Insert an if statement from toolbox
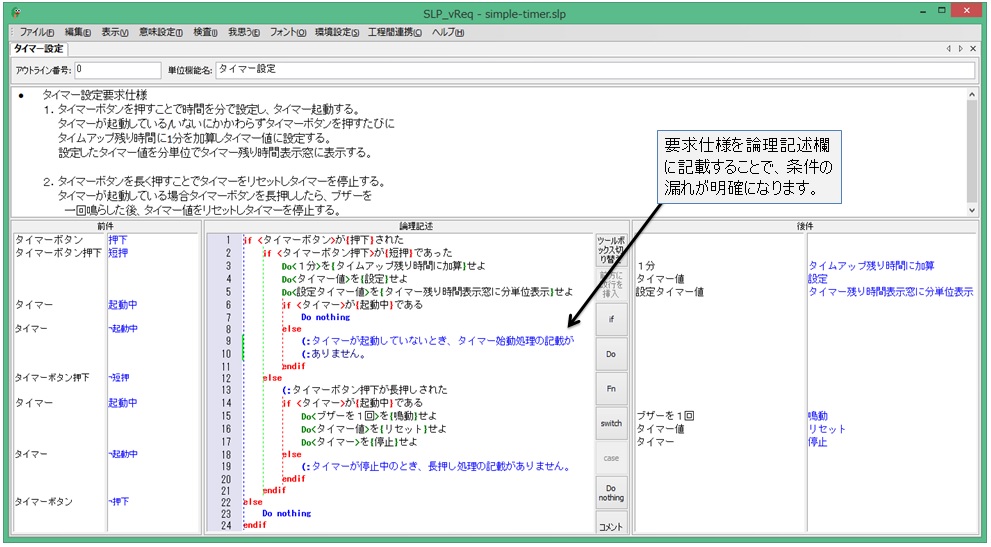The height and width of the screenshot is (547, 991). point(611,319)
